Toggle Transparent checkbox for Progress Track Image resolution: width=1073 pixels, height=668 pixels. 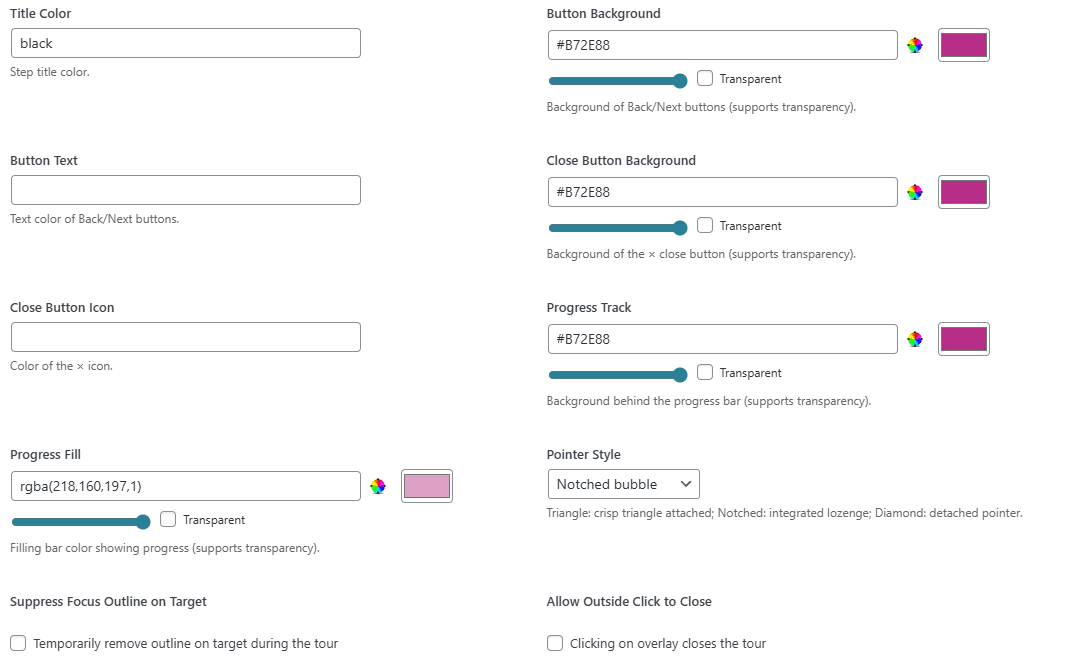705,372
